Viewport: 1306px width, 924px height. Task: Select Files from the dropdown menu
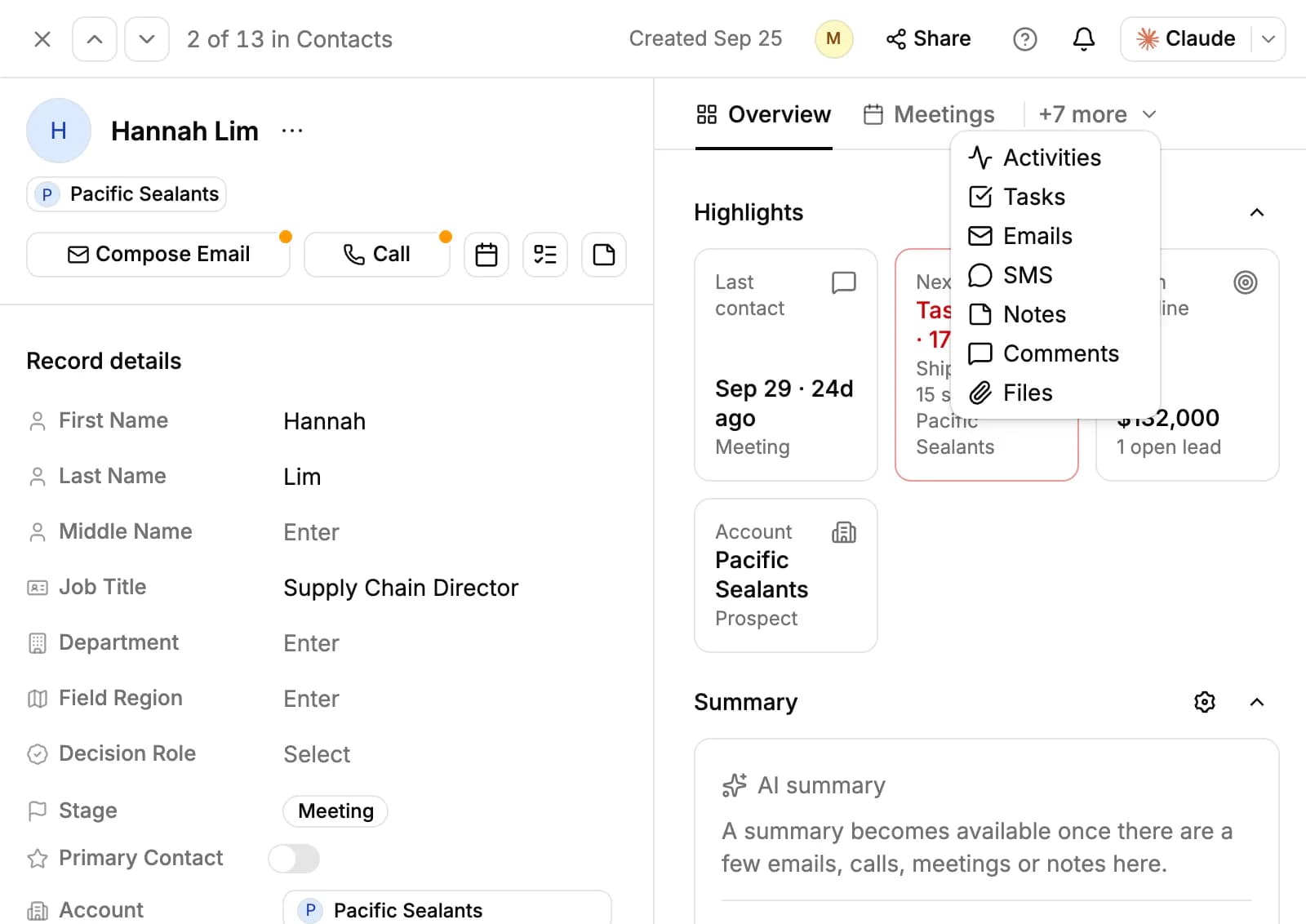point(1055,393)
